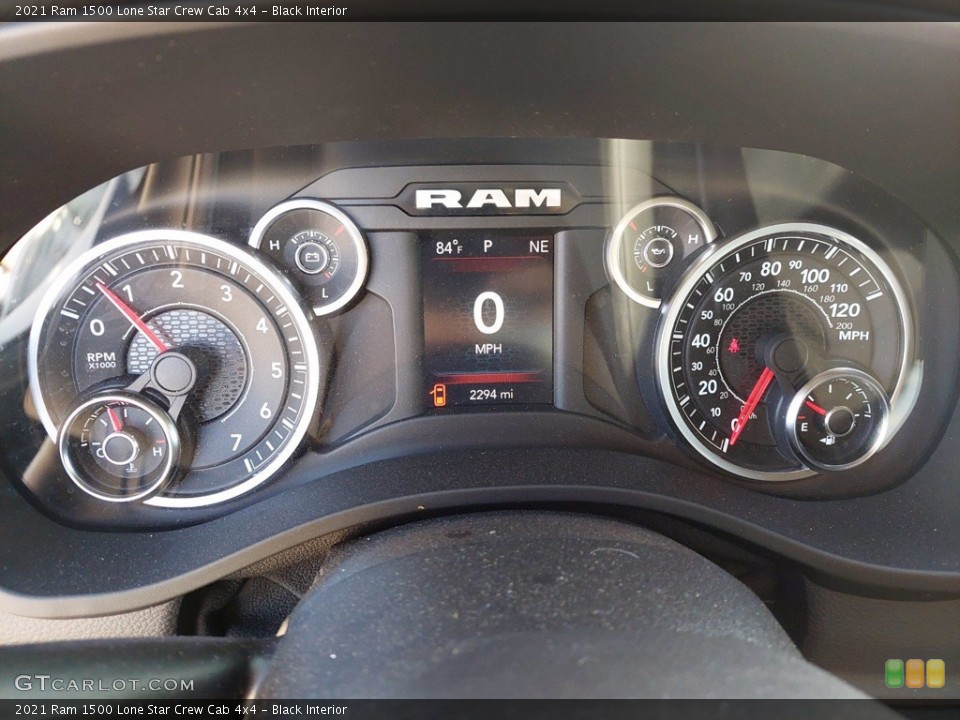
Task: Click the speedometer red needle
Action: (x=752, y=406)
